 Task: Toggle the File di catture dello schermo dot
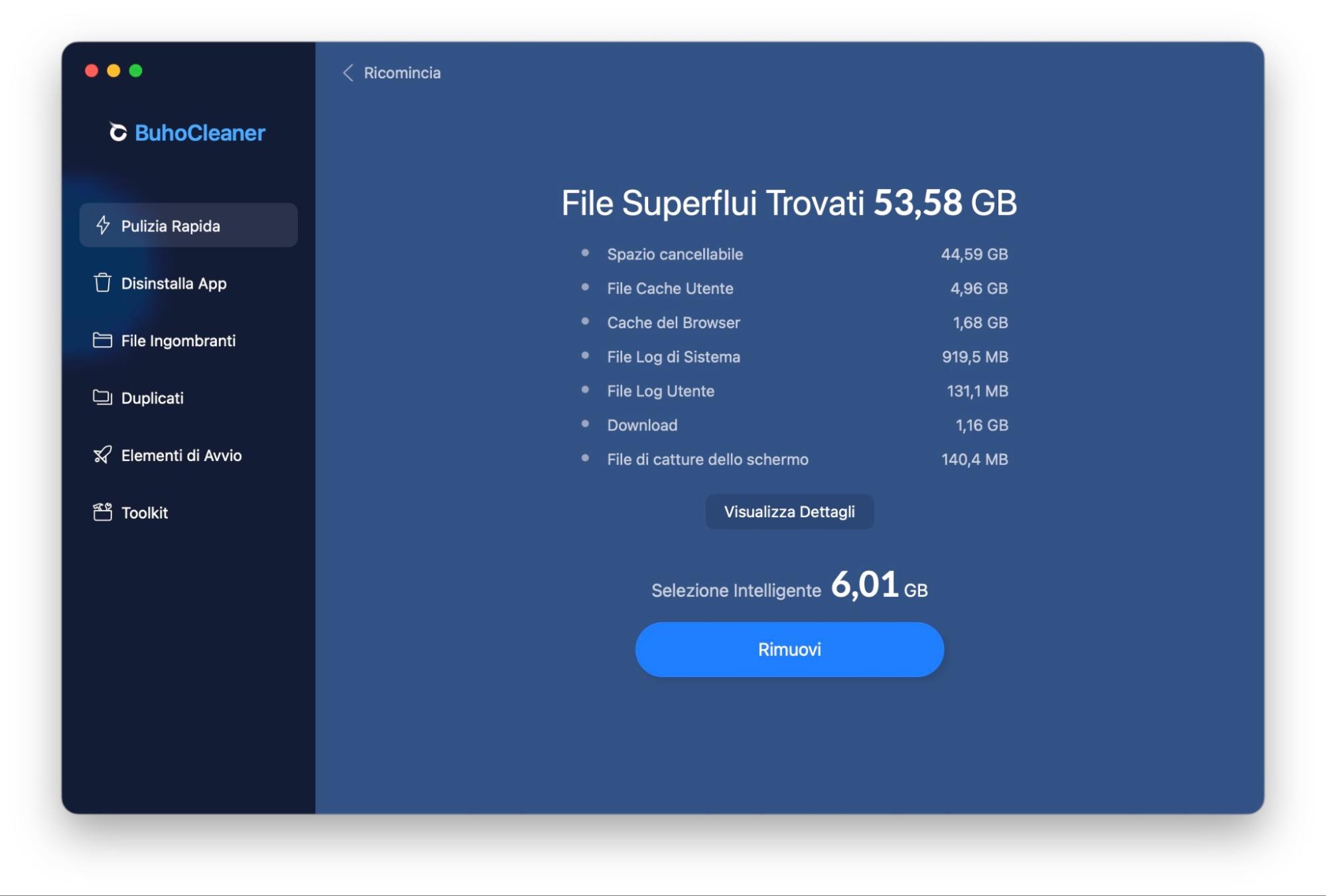point(584,458)
